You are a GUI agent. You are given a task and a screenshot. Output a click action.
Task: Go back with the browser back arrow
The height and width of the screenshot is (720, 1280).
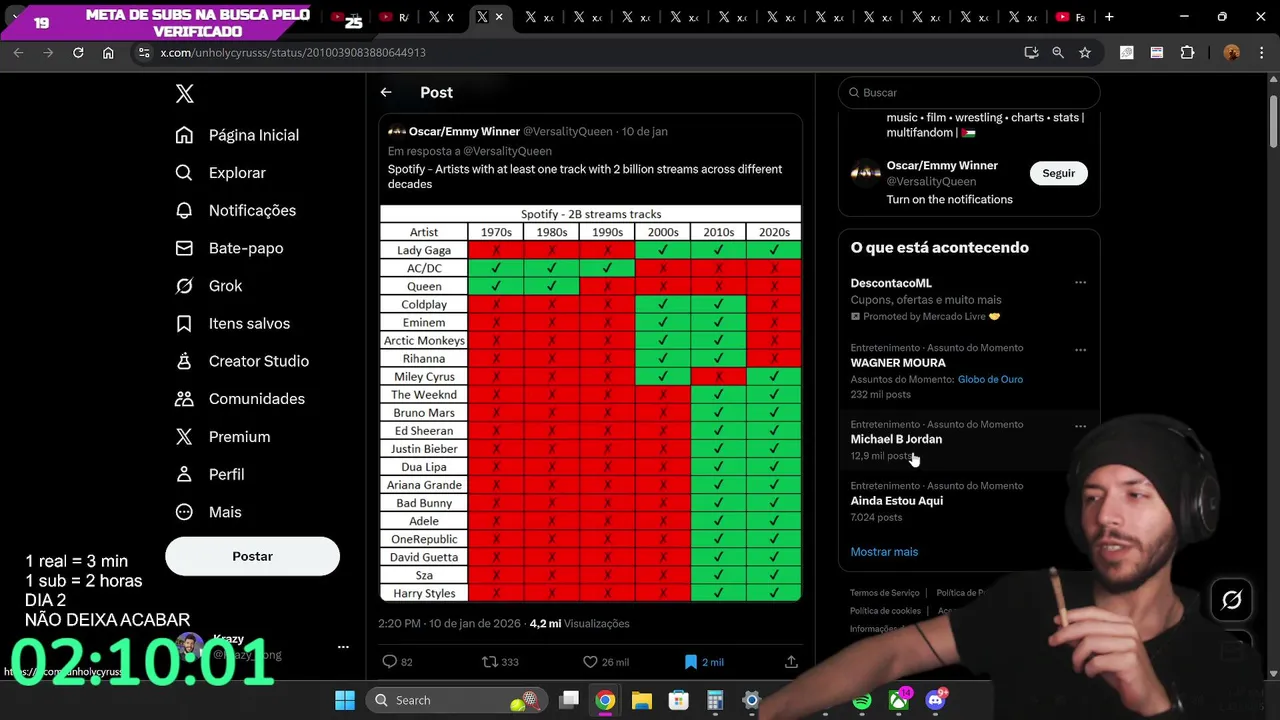(18, 53)
